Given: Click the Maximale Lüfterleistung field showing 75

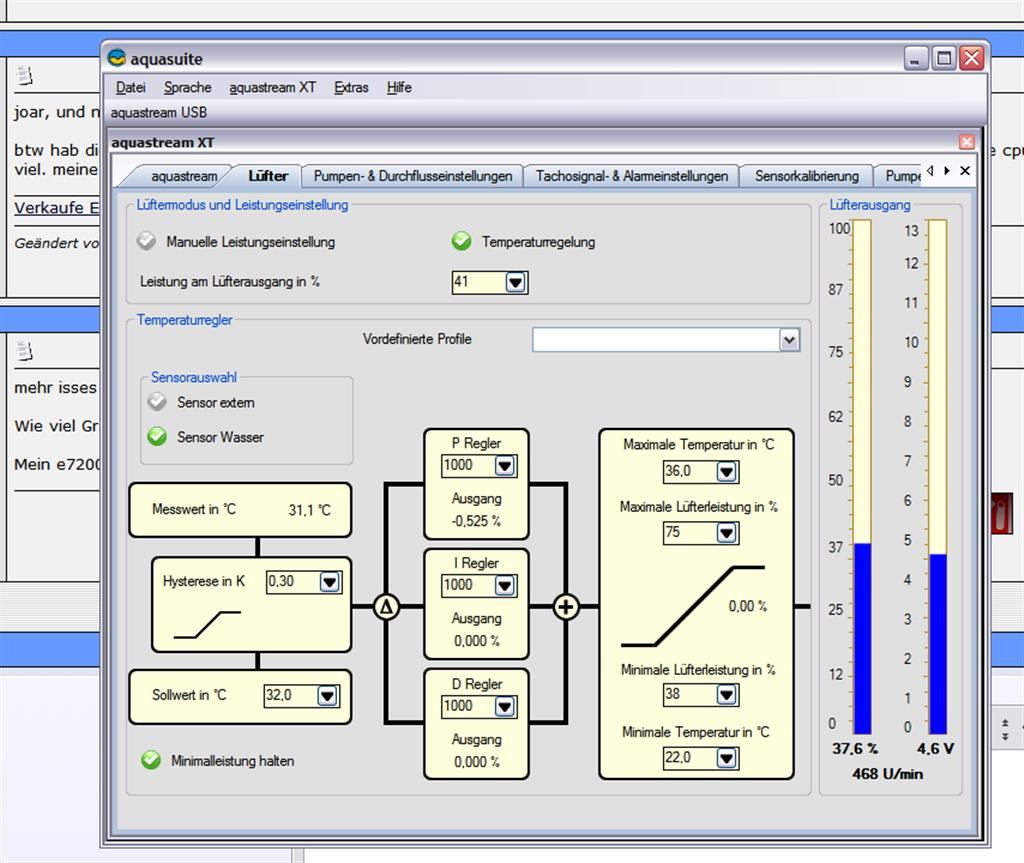Looking at the screenshot, I should [x=690, y=533].
